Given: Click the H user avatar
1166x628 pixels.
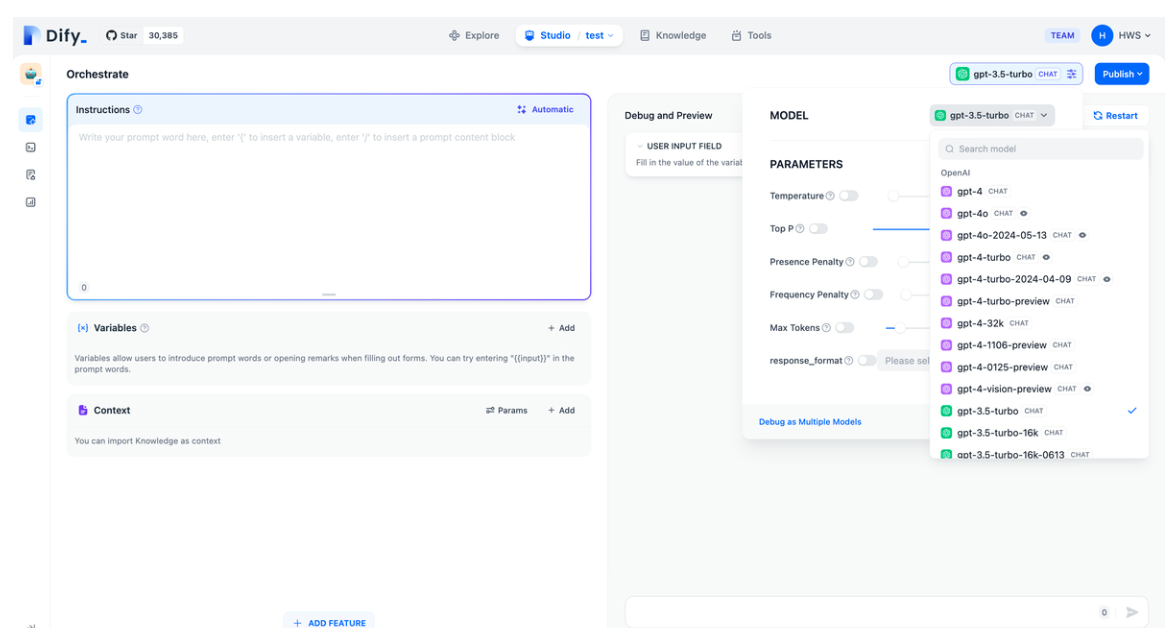Looking at the screenshot, I should (1101, 35).
